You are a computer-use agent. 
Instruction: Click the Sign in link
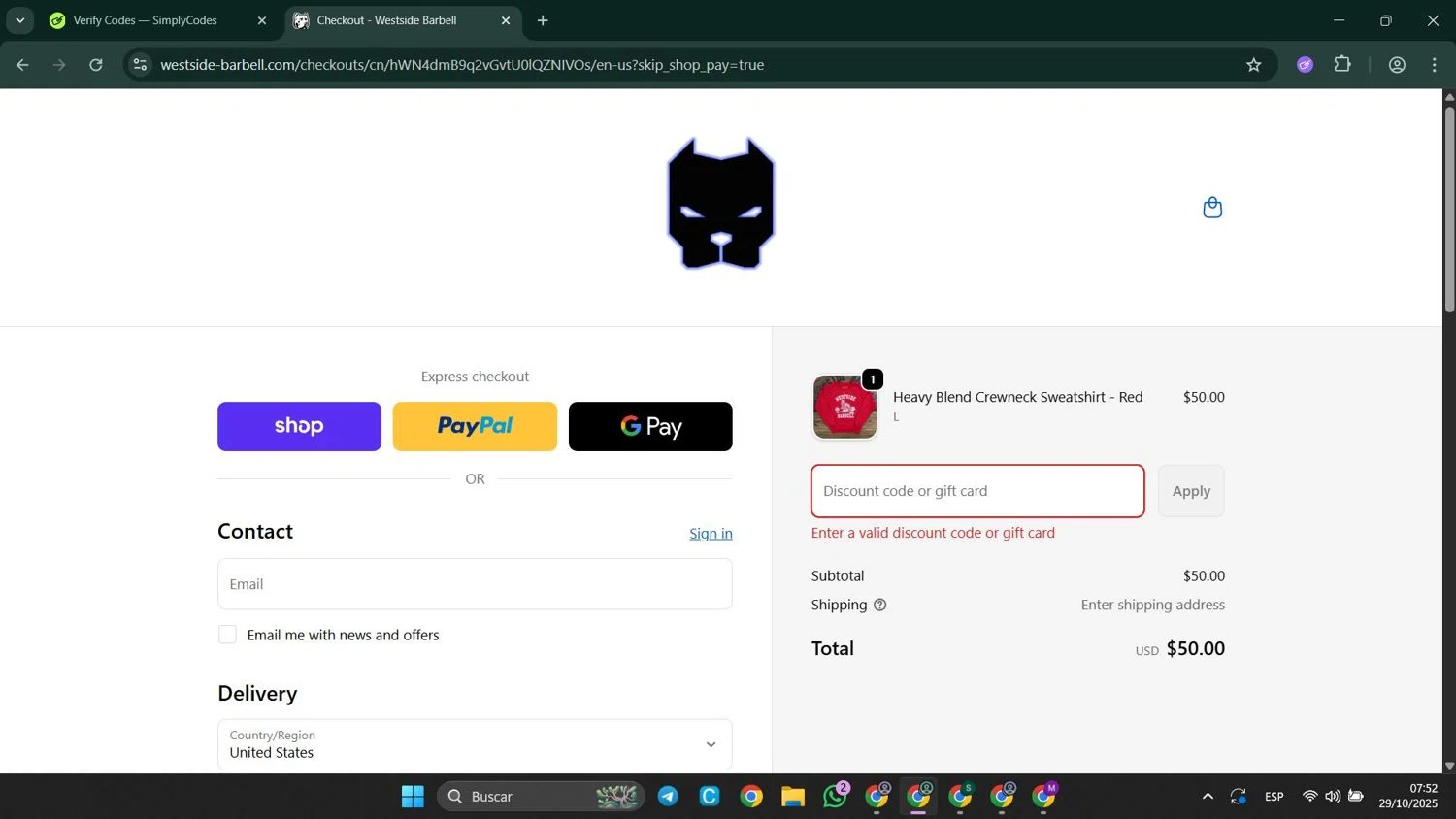point(711,534)
